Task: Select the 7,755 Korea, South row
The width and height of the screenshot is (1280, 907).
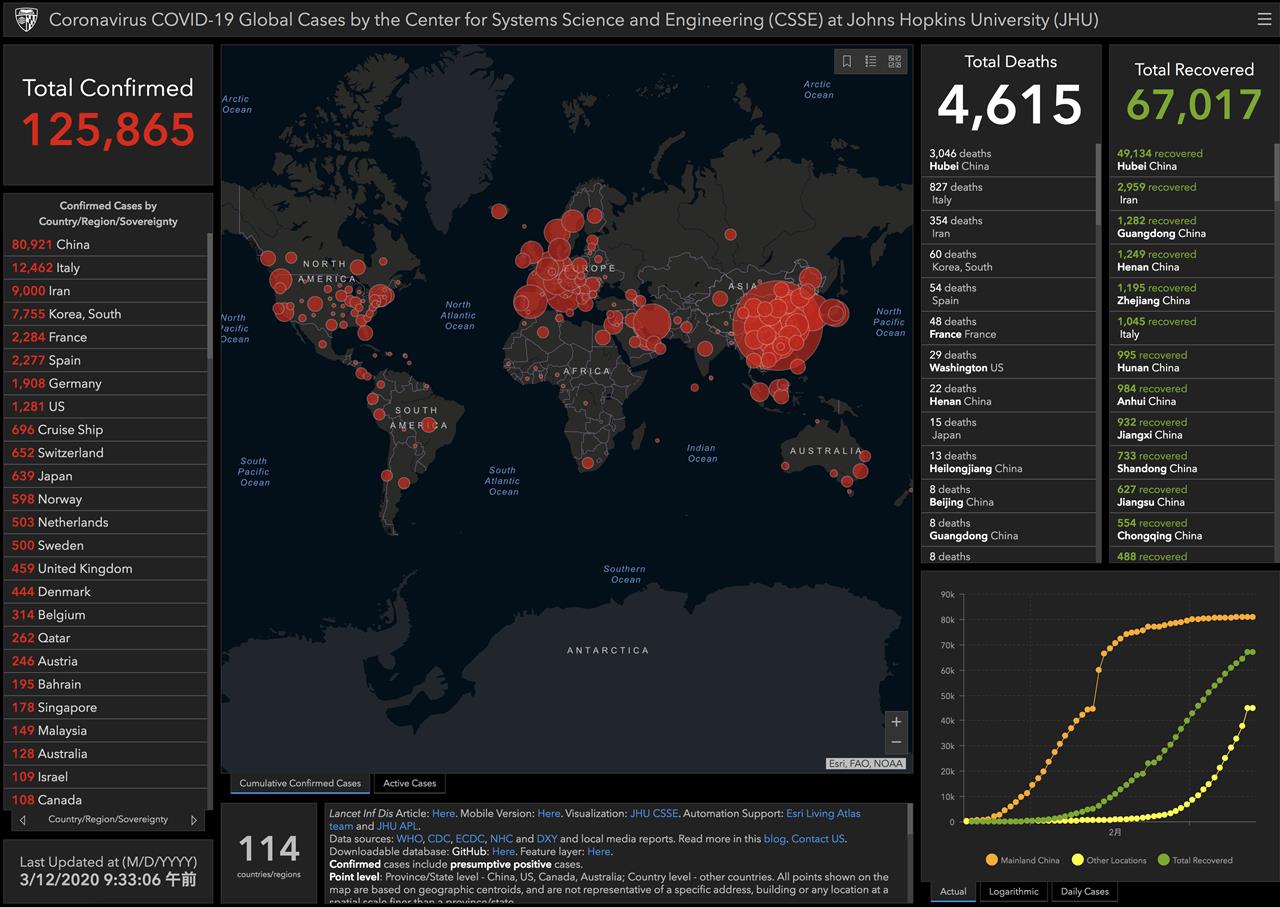Action: coord(108,313)
